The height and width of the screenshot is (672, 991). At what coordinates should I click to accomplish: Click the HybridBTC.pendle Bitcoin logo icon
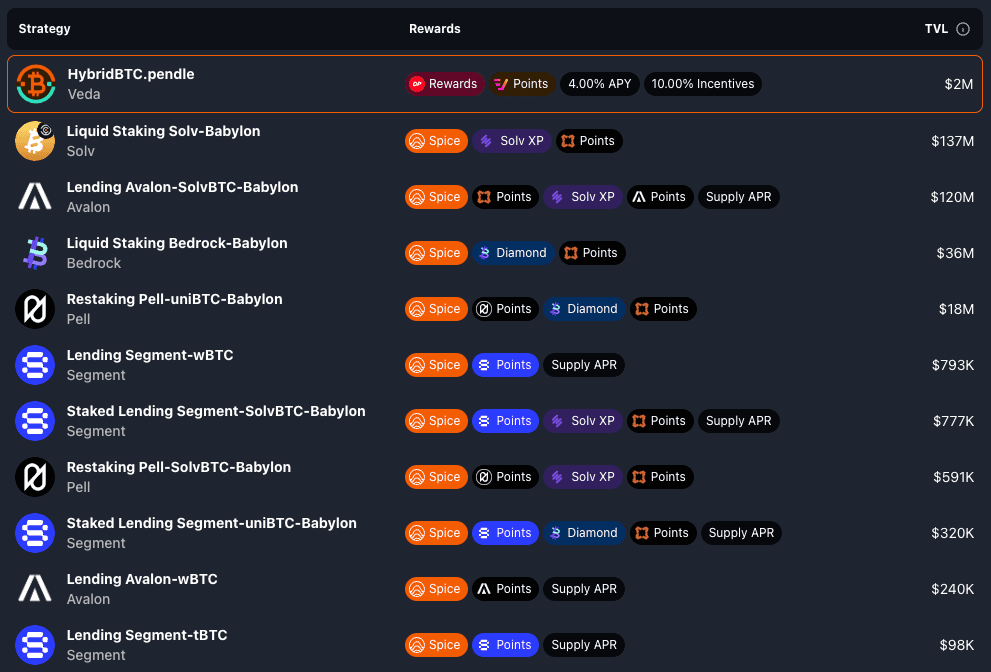36,84
